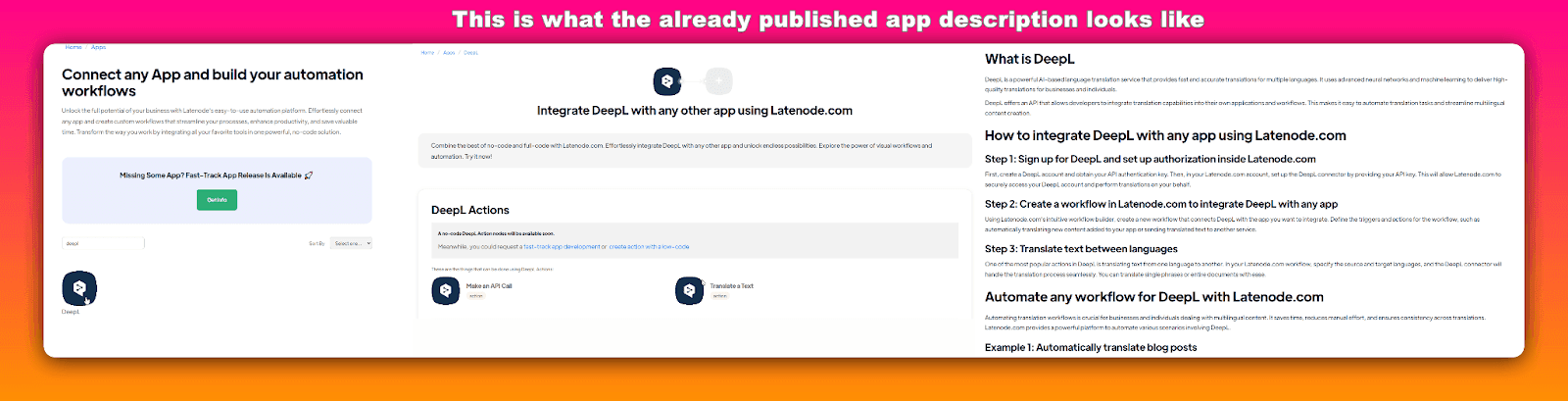Open Apps in left page breadcrumb
Image resolution: width=1568 pixels, height=401 pixels.
click(98, 47)
